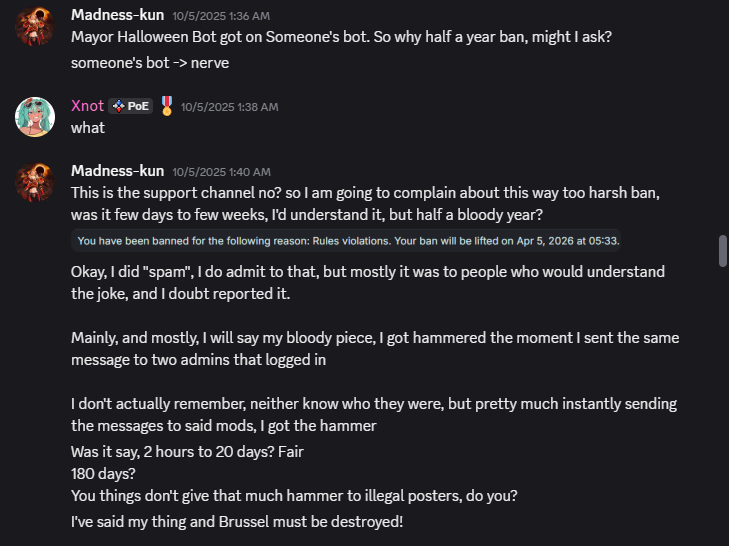Screen dimensions: 729x546
Task: Click the "Was it say, 2 hours" message
Action: pyautogui.click(x=187, y=451)
